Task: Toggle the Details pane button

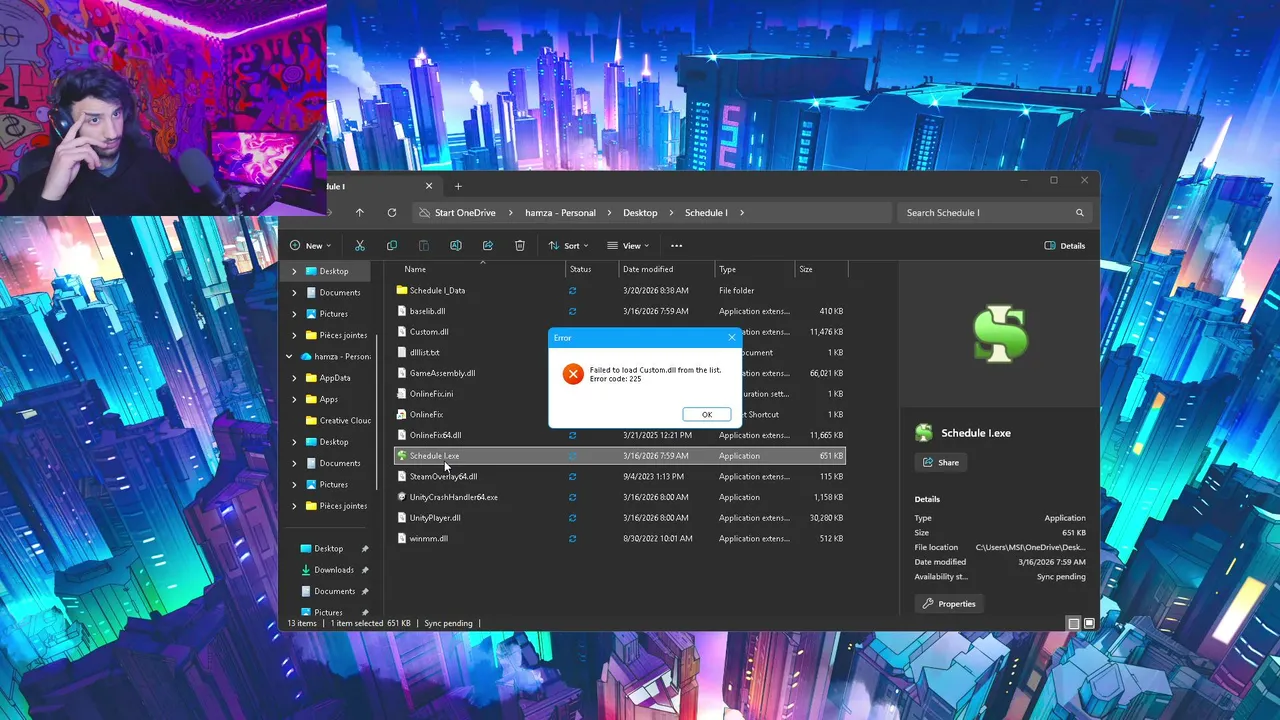Action: [1065, 245]
